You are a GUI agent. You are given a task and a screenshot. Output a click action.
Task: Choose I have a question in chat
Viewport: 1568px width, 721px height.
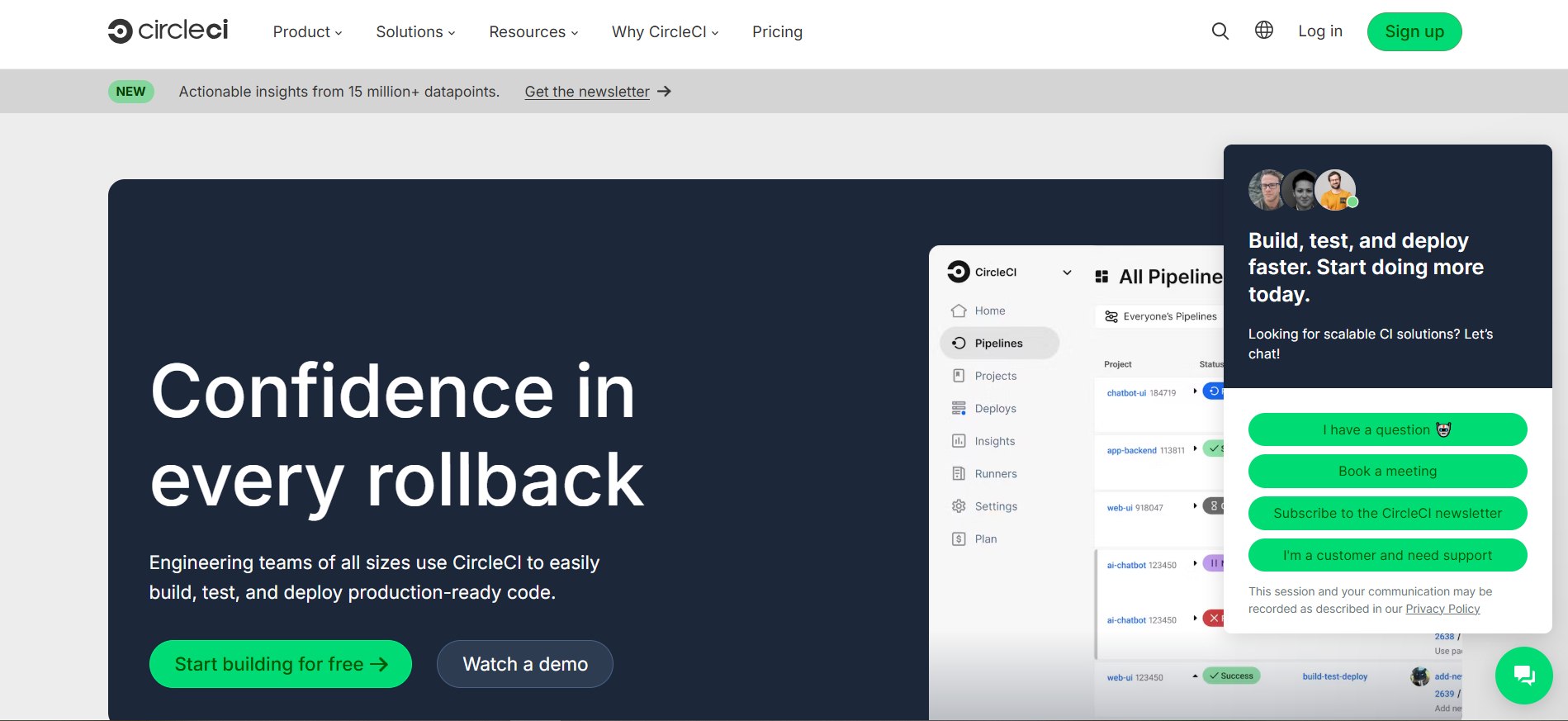[1387, 429]
